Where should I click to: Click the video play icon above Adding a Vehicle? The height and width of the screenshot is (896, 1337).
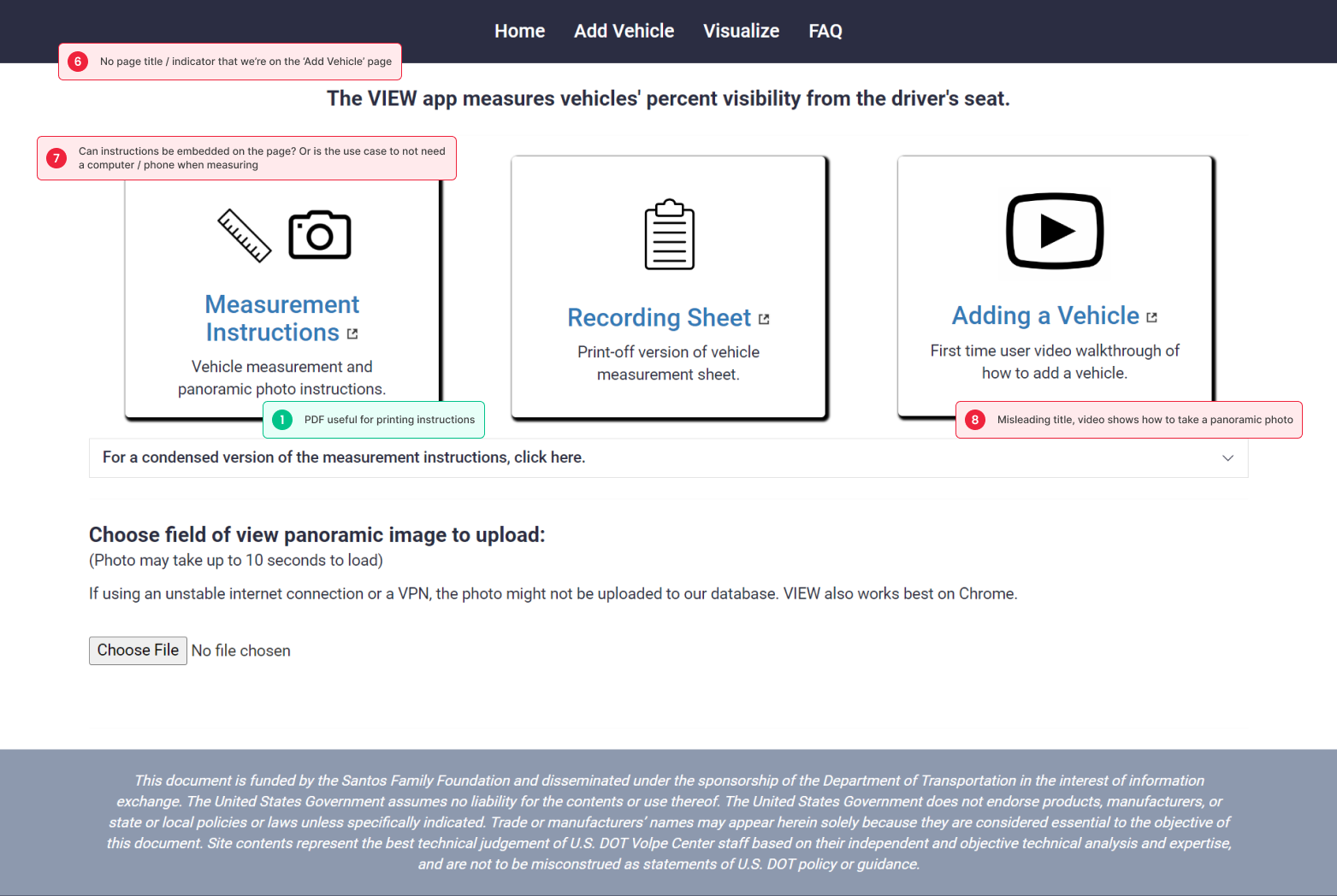coord(1055,231)
